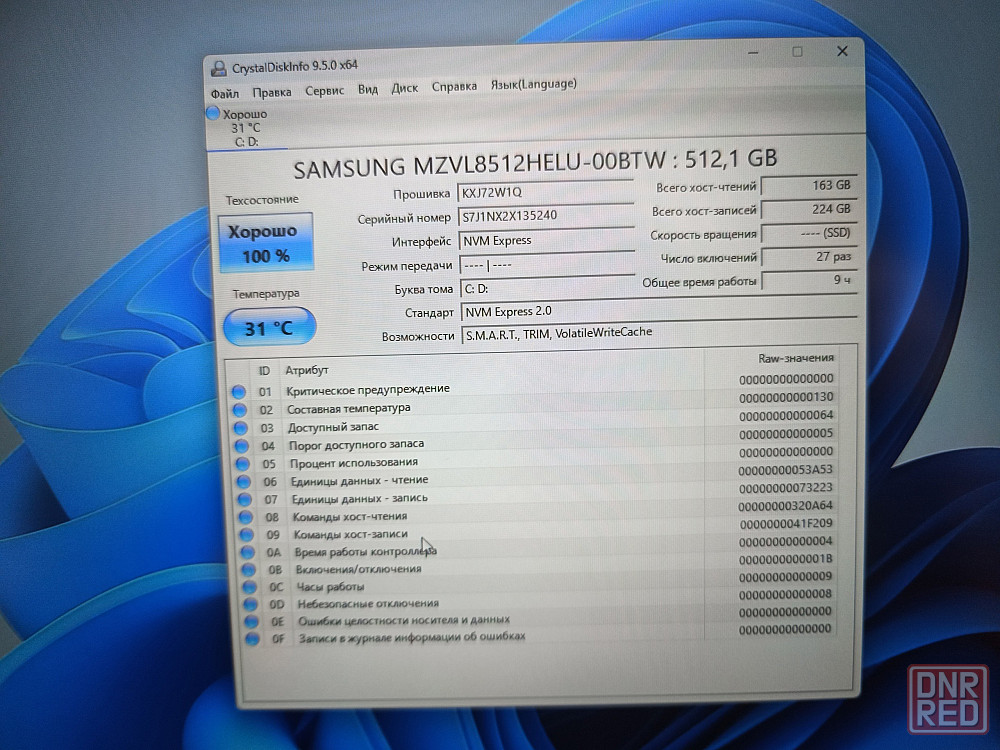The height and width of the screenshot is (750, 1000).
Task: Open the Сервис menu
Action: (324, 91)
